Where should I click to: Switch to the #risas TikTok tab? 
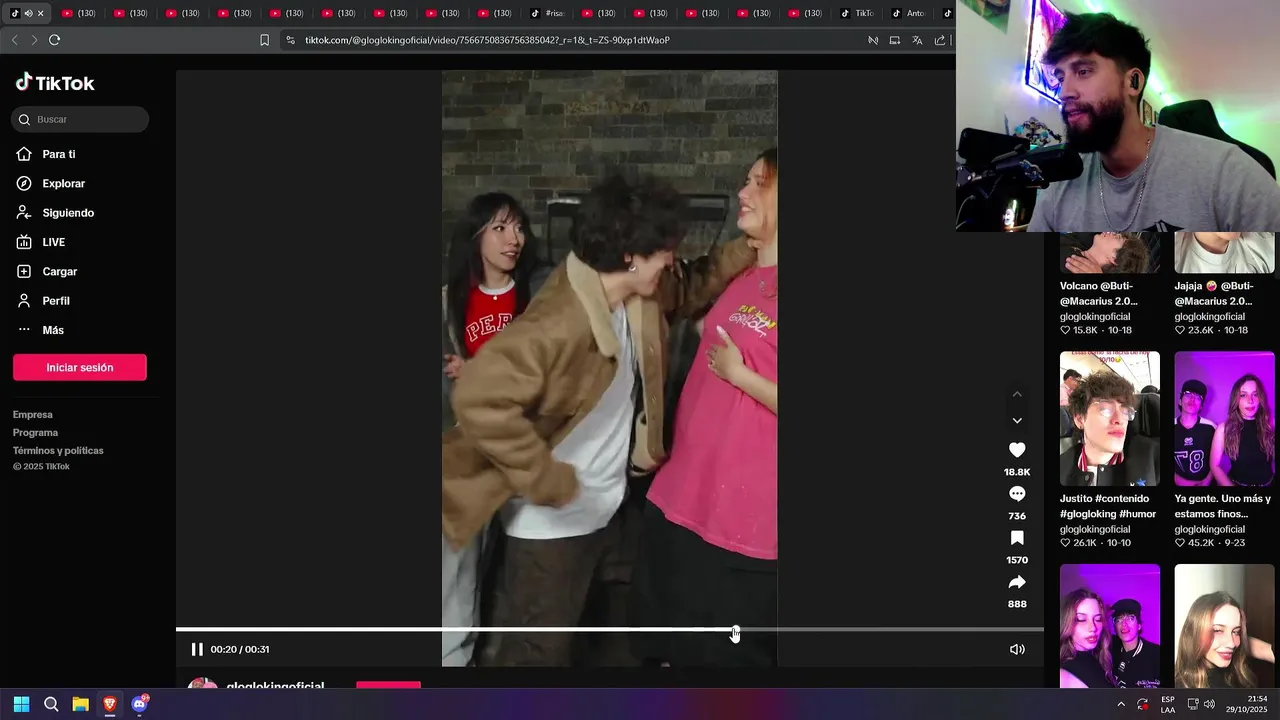pyautogui.click(x=548, y=13)
